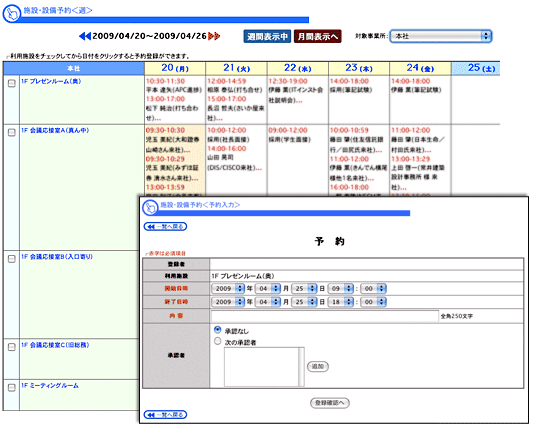550x435 pixels.
Task: Open the 1F 会議応接室A(真ん中) link
Action: (55, 130)
